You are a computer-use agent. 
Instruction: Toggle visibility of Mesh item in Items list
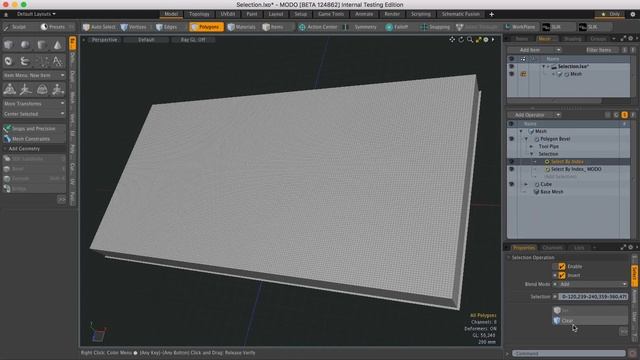click(511, 74)
